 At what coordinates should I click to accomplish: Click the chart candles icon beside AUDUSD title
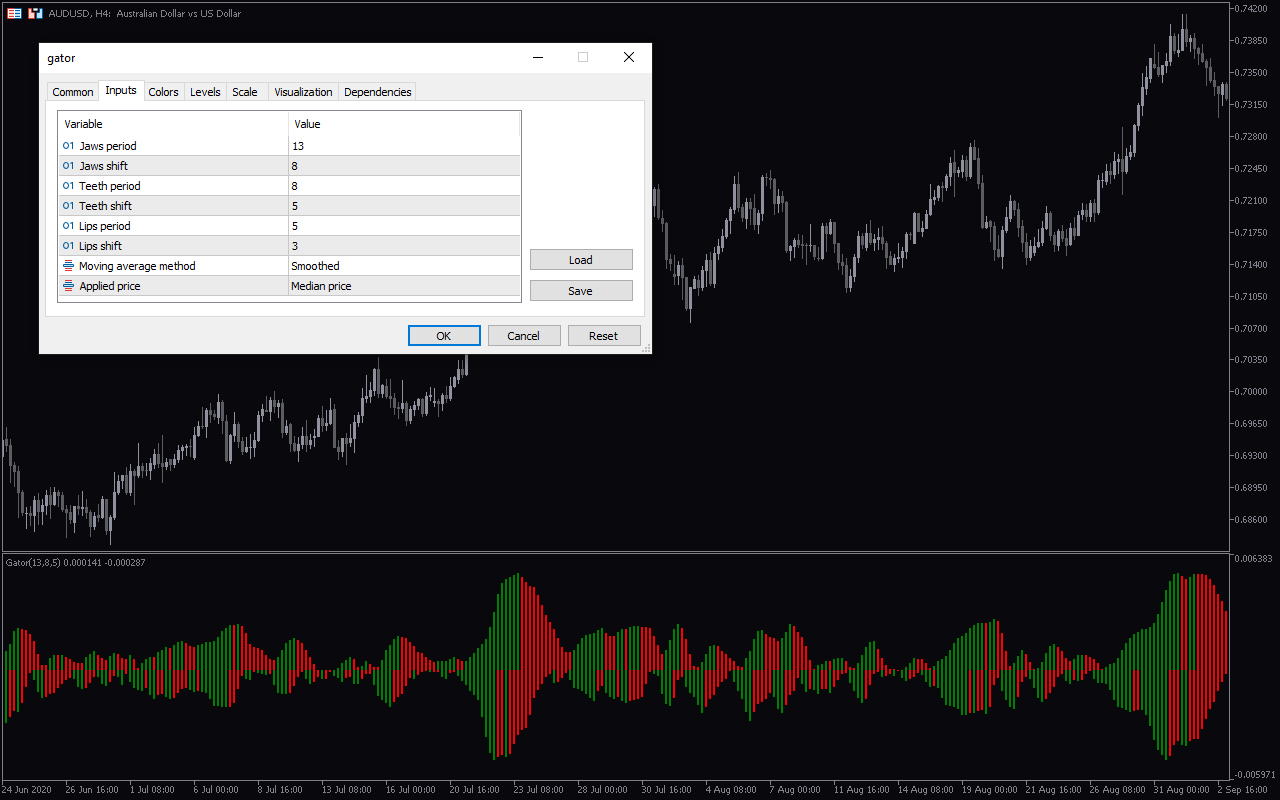click(36, 14)
